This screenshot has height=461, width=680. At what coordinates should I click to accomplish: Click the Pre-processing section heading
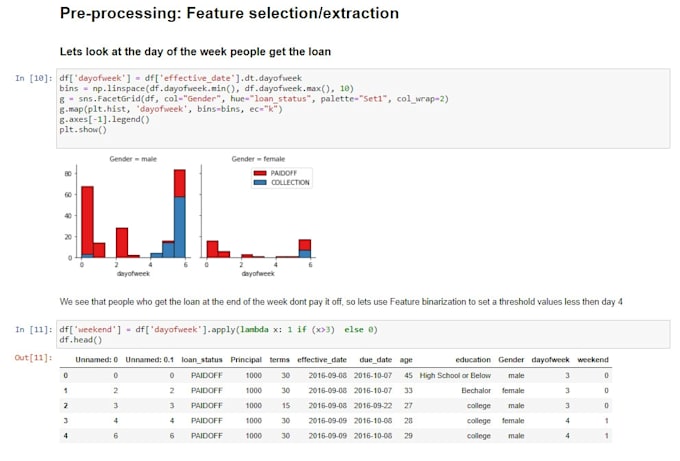[229, 13]
